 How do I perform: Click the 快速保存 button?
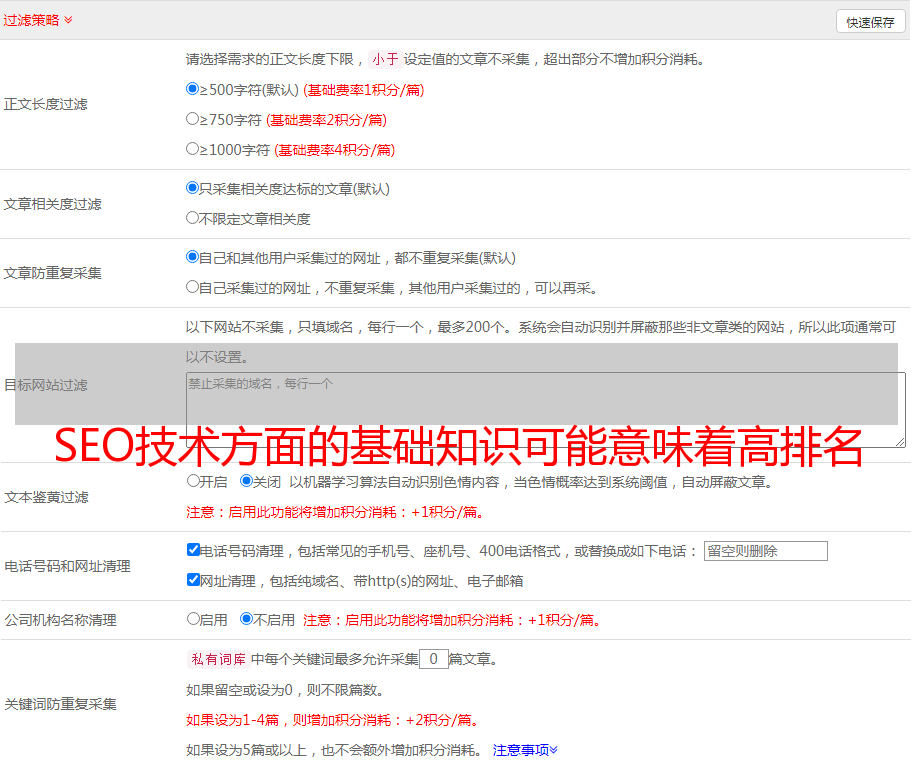pos(870,22)
